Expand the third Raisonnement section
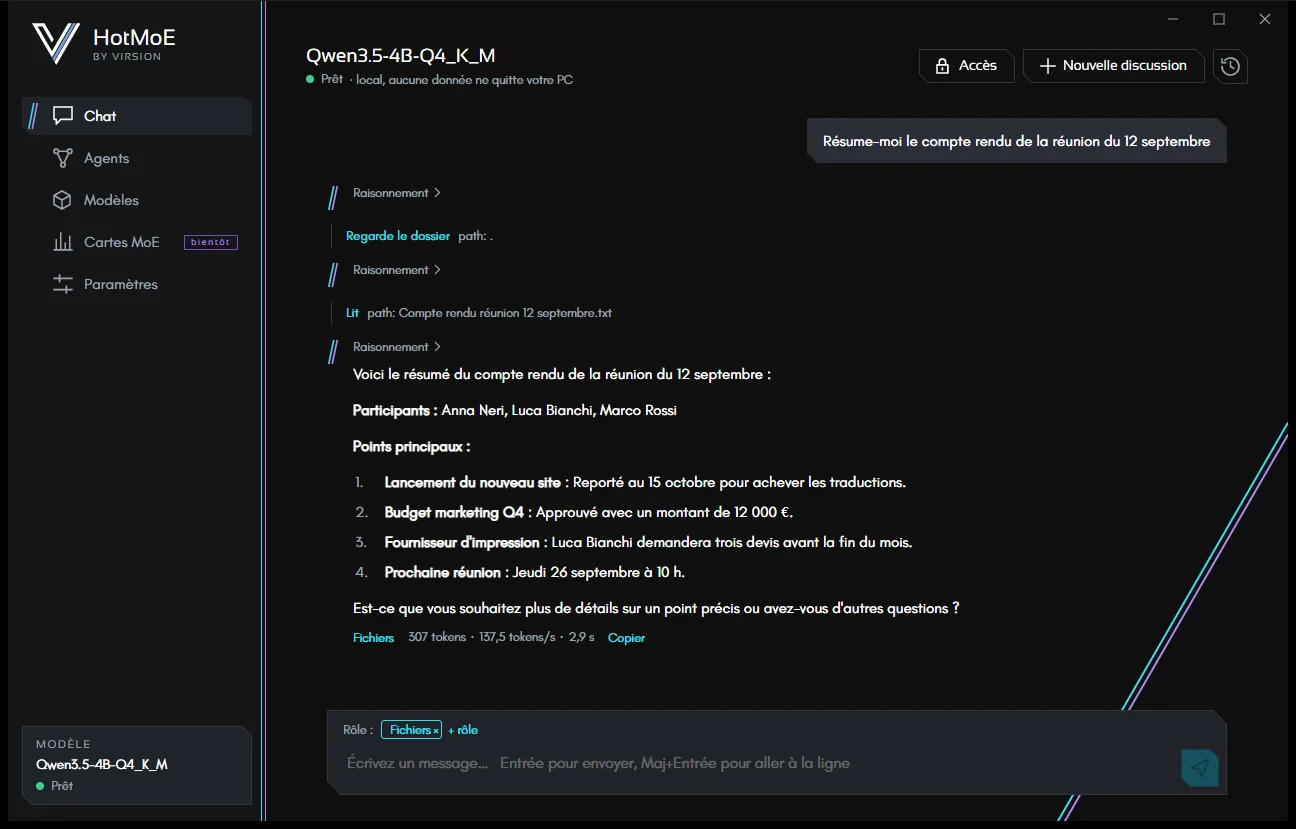Image resolution: width=1296 pixels, height=829 pixels. [x=397, y=347]
